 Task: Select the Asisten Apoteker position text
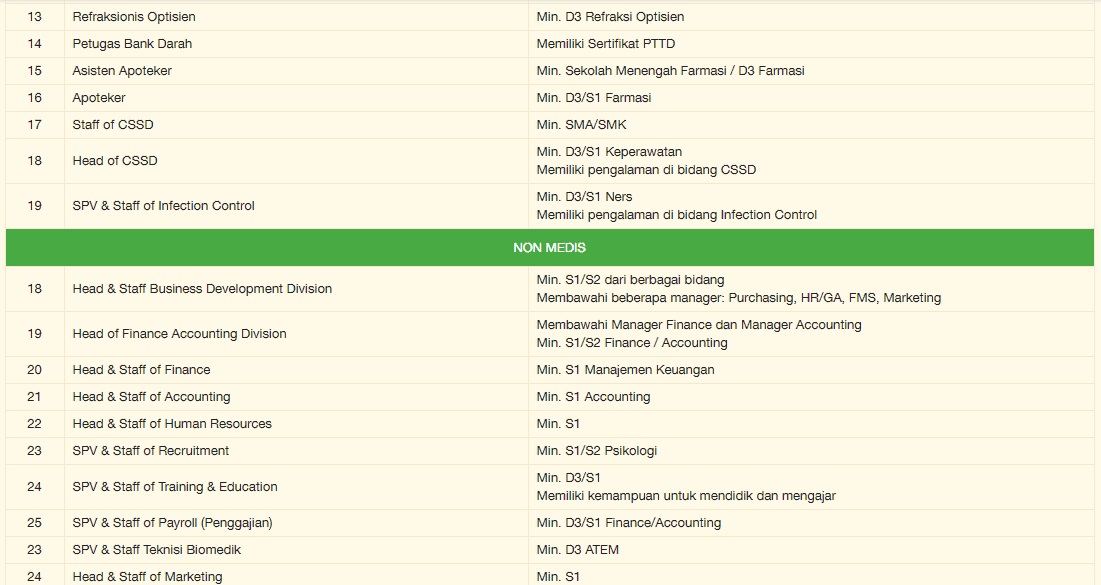pyautogui.click(x=122, y=71)
